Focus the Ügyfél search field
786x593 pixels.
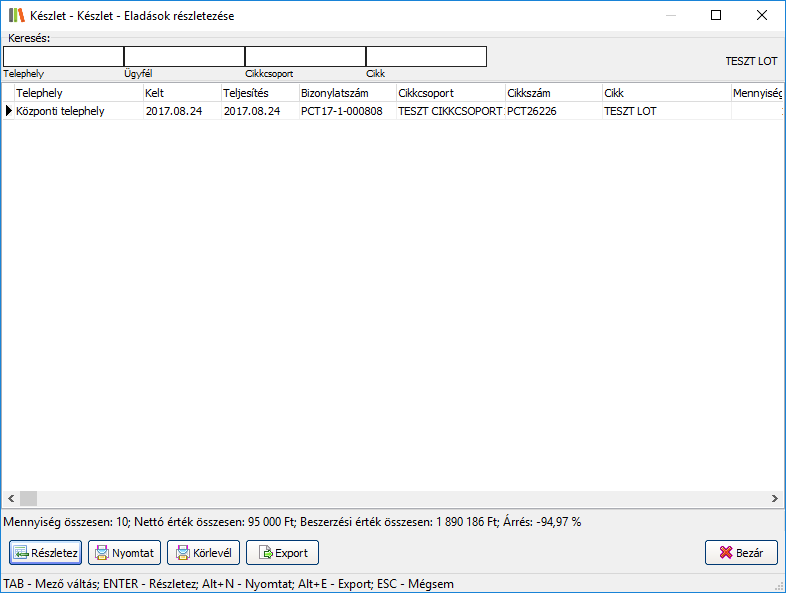coord(184,56)
